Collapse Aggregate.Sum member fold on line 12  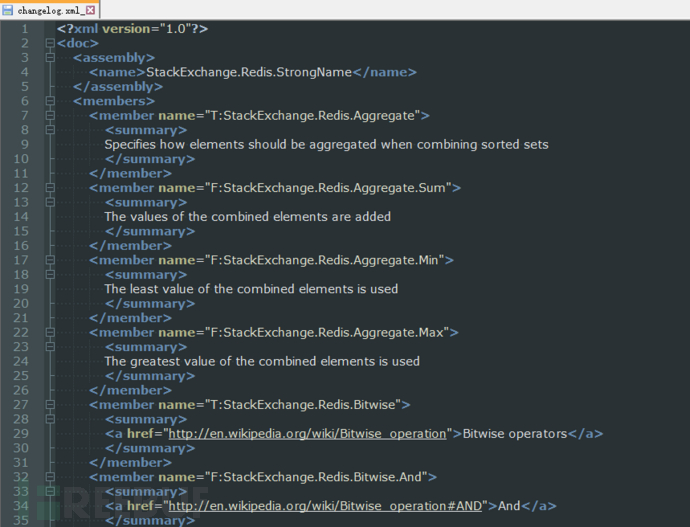(50, 188)
